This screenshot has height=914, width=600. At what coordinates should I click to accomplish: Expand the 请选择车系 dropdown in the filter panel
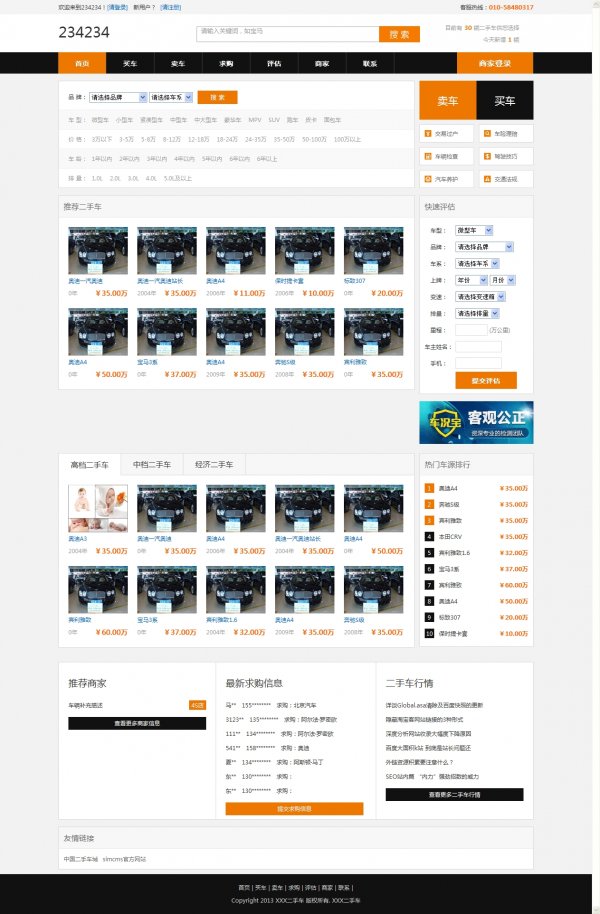click(x=171, y=97)
